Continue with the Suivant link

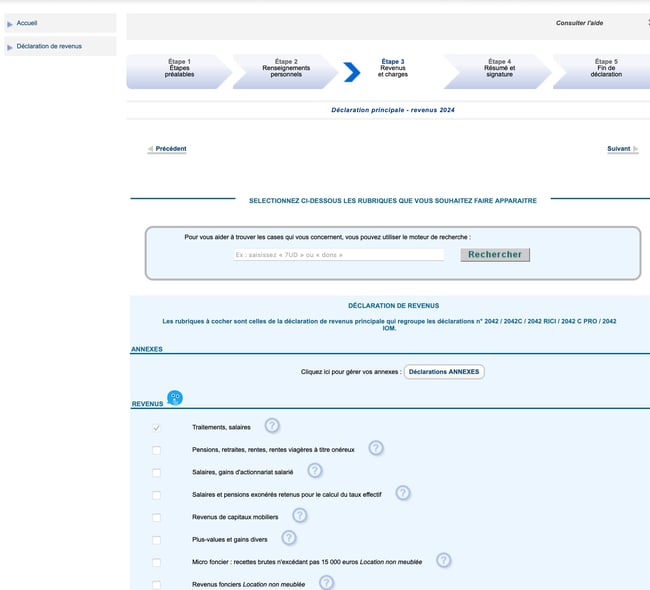(x=623, y=149)
